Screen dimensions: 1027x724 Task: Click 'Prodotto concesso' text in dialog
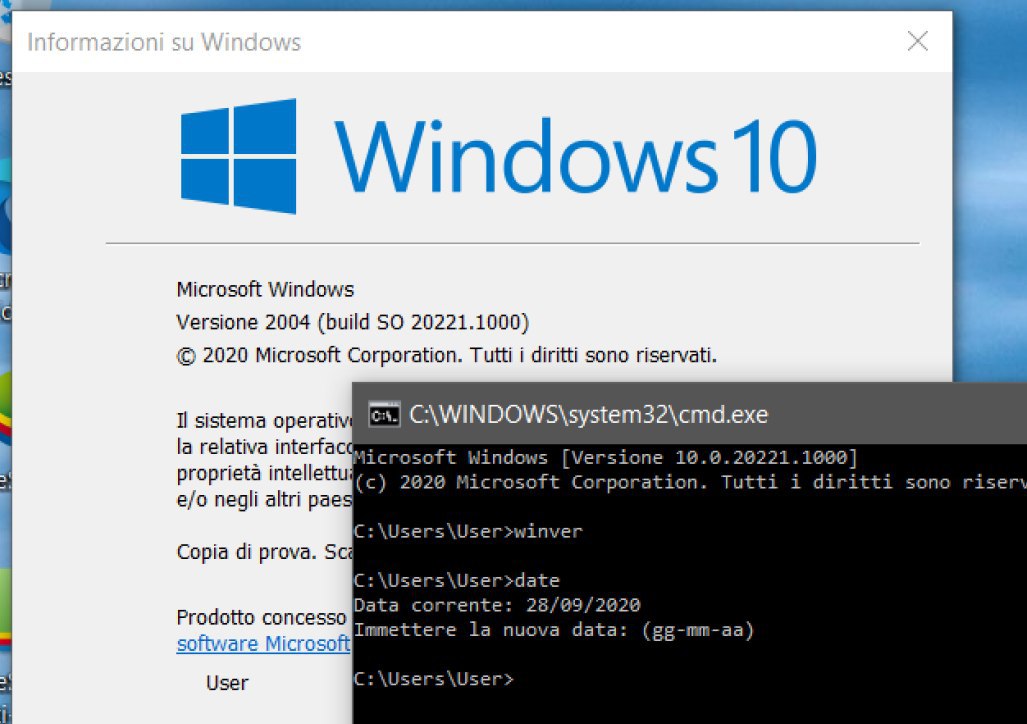click(261, 618)
